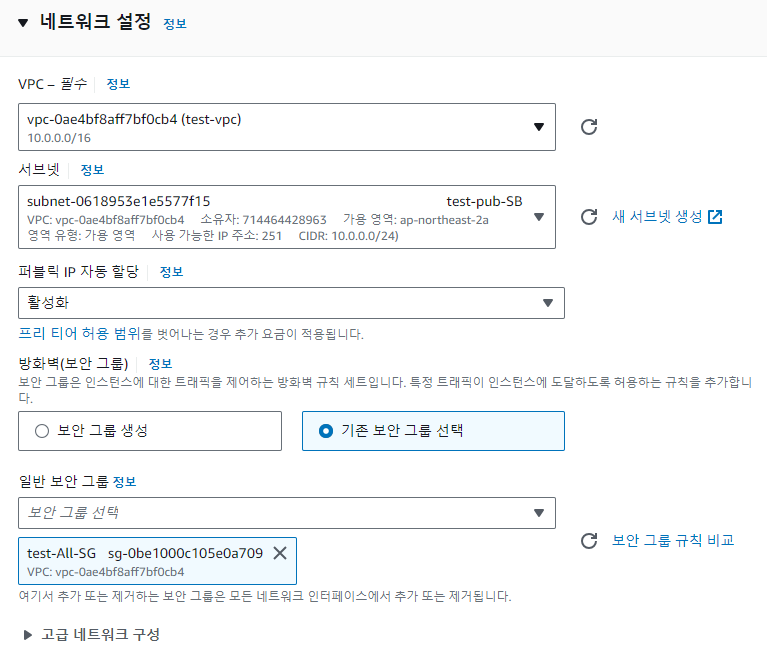Click the sg-0be1000c105e0a709 security group ID
This screenshot has height=655, width=767.
point(185,553)
